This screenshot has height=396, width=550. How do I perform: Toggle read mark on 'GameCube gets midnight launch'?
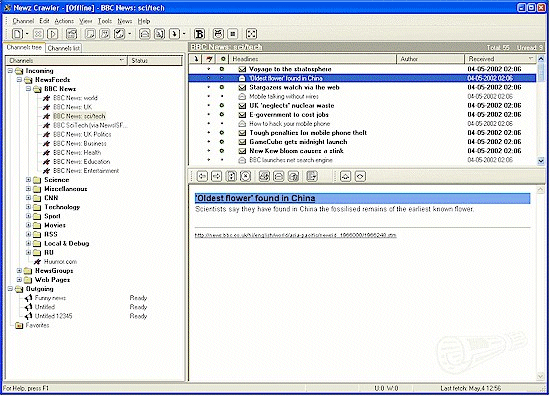click(222, 142)
